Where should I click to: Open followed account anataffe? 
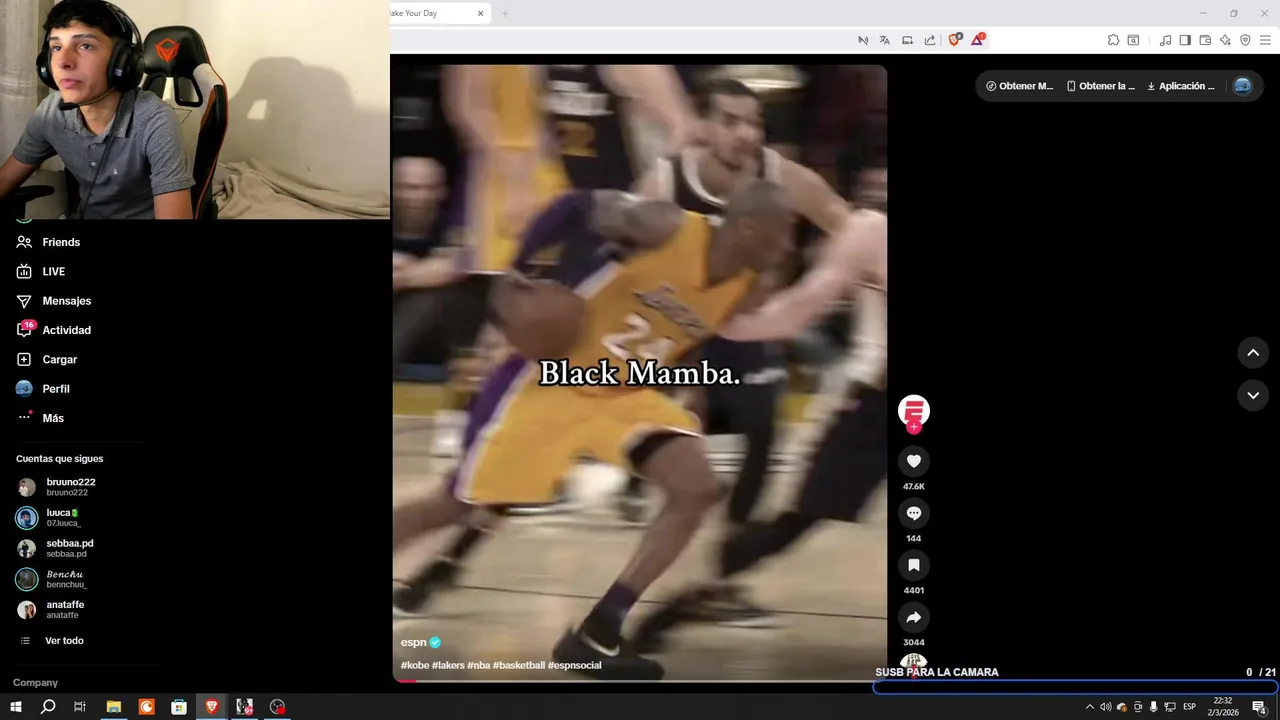tap(51, 609)
